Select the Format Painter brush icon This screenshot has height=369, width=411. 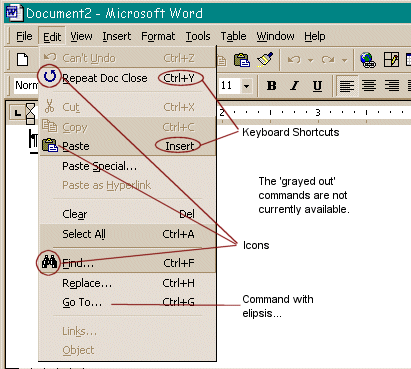[x=265, y=59]
